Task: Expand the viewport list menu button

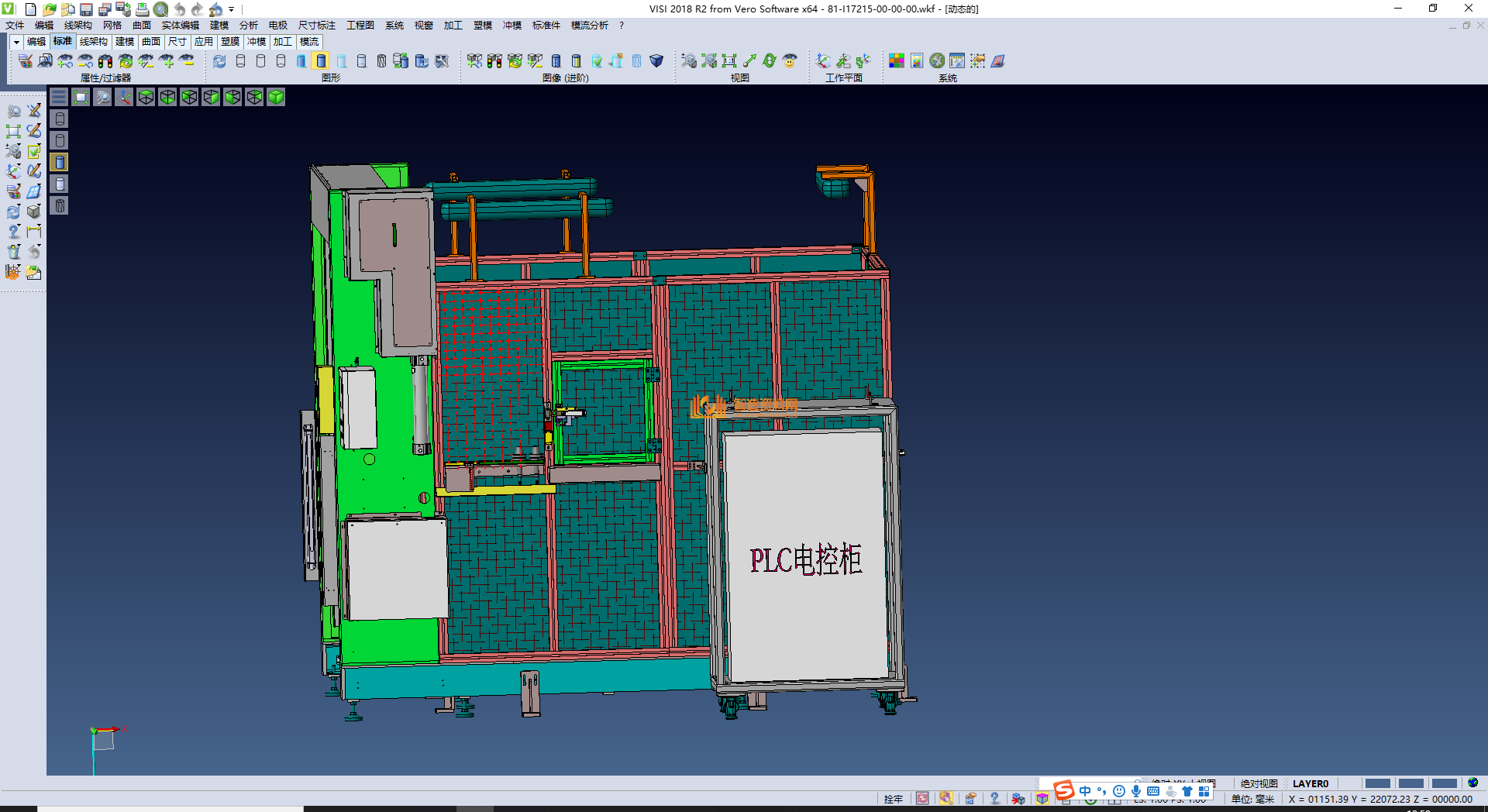Action: tap(59, 97)
